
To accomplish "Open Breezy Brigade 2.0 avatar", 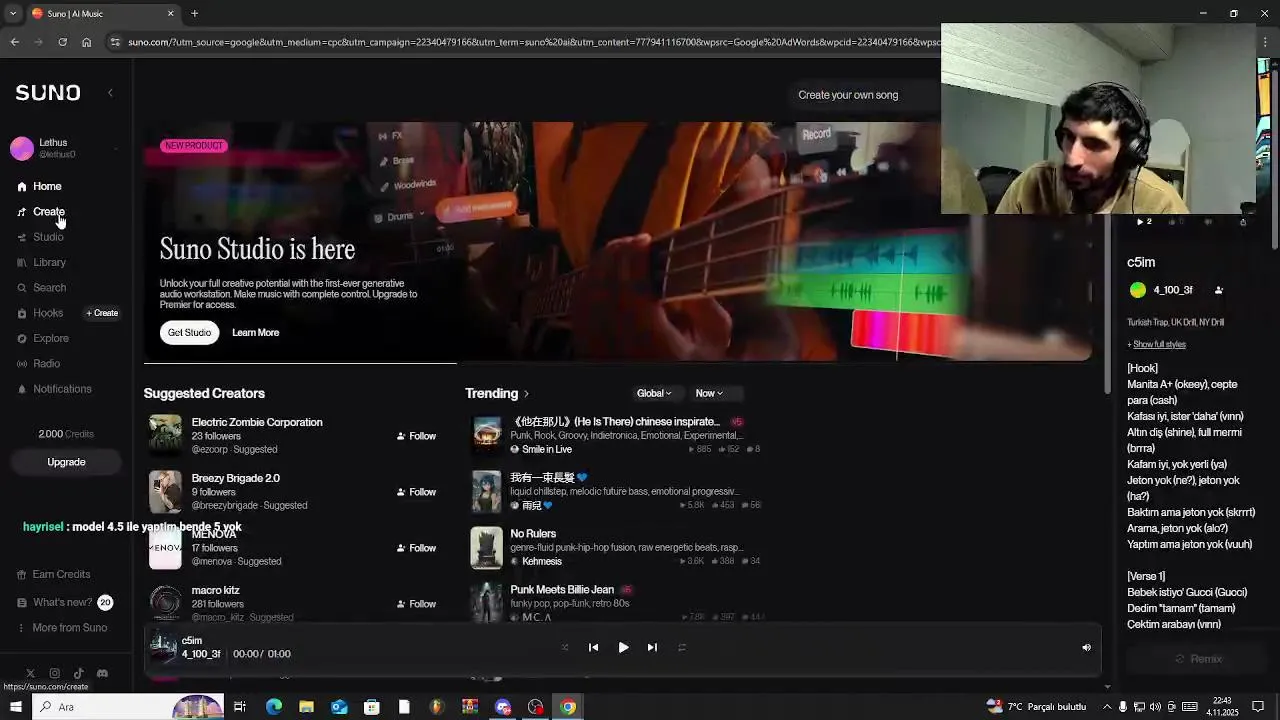I will point(165,491).
